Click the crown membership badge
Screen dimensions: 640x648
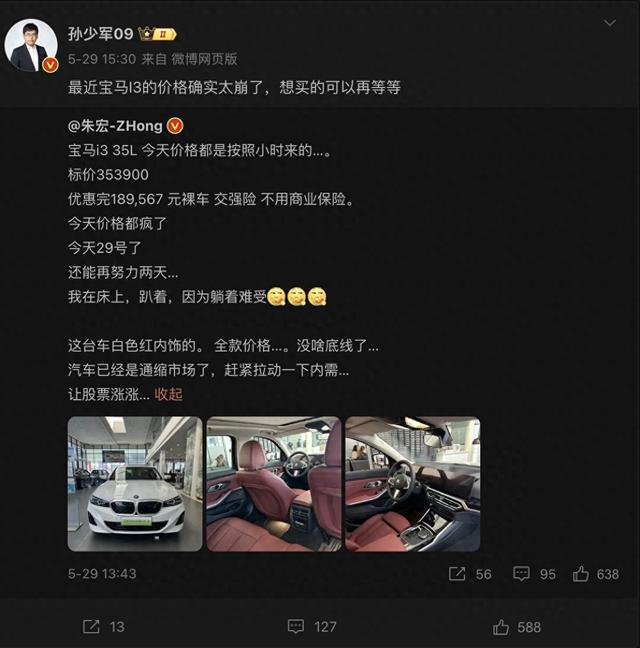point(157,34)
